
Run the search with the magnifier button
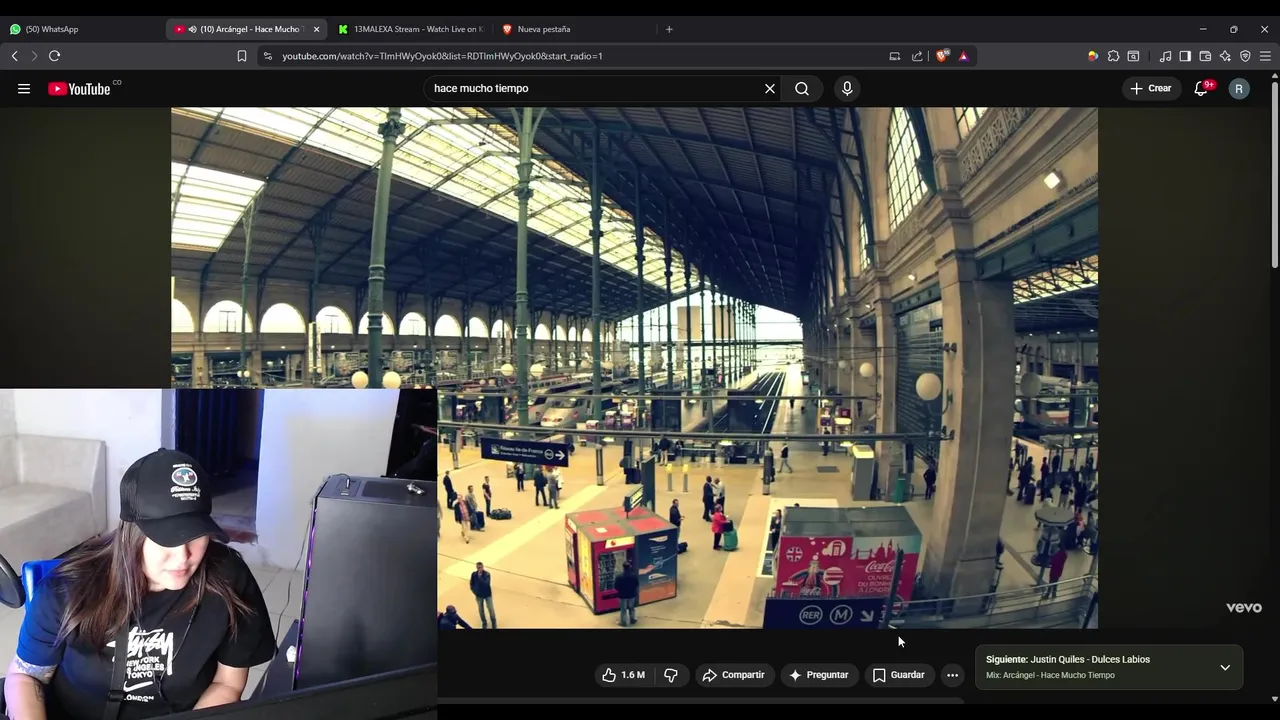coord(802,88)
